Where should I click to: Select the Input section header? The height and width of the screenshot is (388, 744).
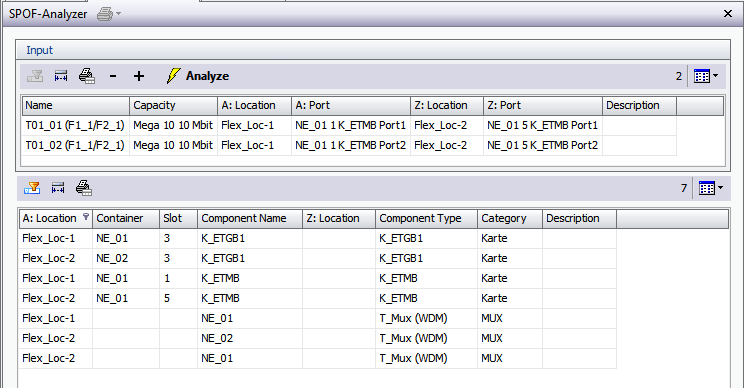coord(372,50)
